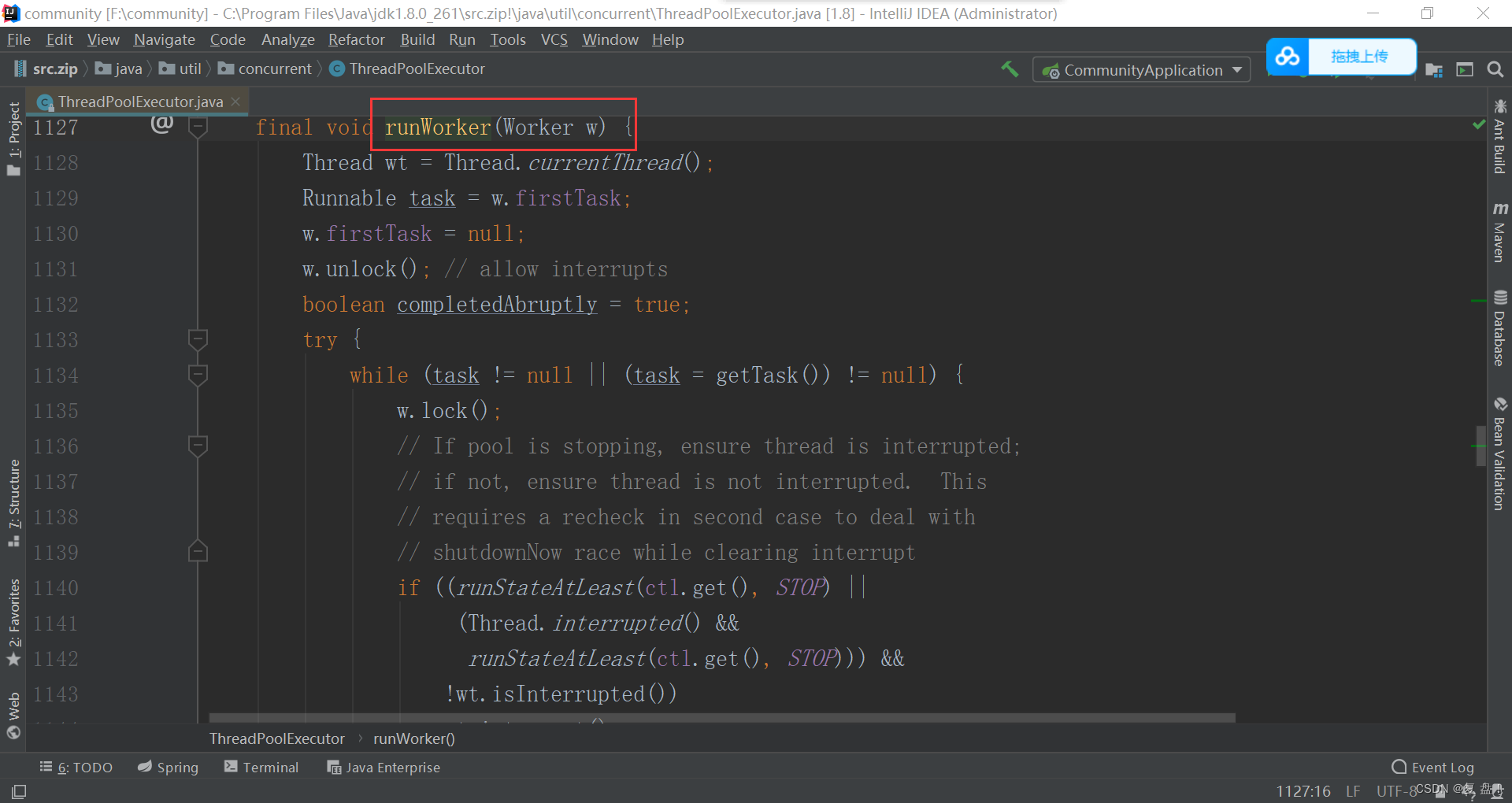1512x803 pixels.
Task: Click line number 1140 in gutter
Action: [56, 588]
